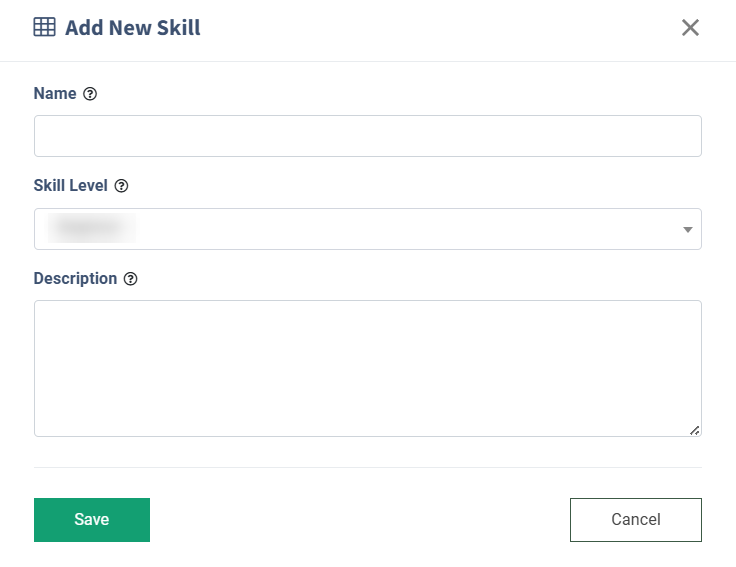Select the blurred value in Skill Level
This screenshot has height=567, width=736.
[x=89, y=229]
